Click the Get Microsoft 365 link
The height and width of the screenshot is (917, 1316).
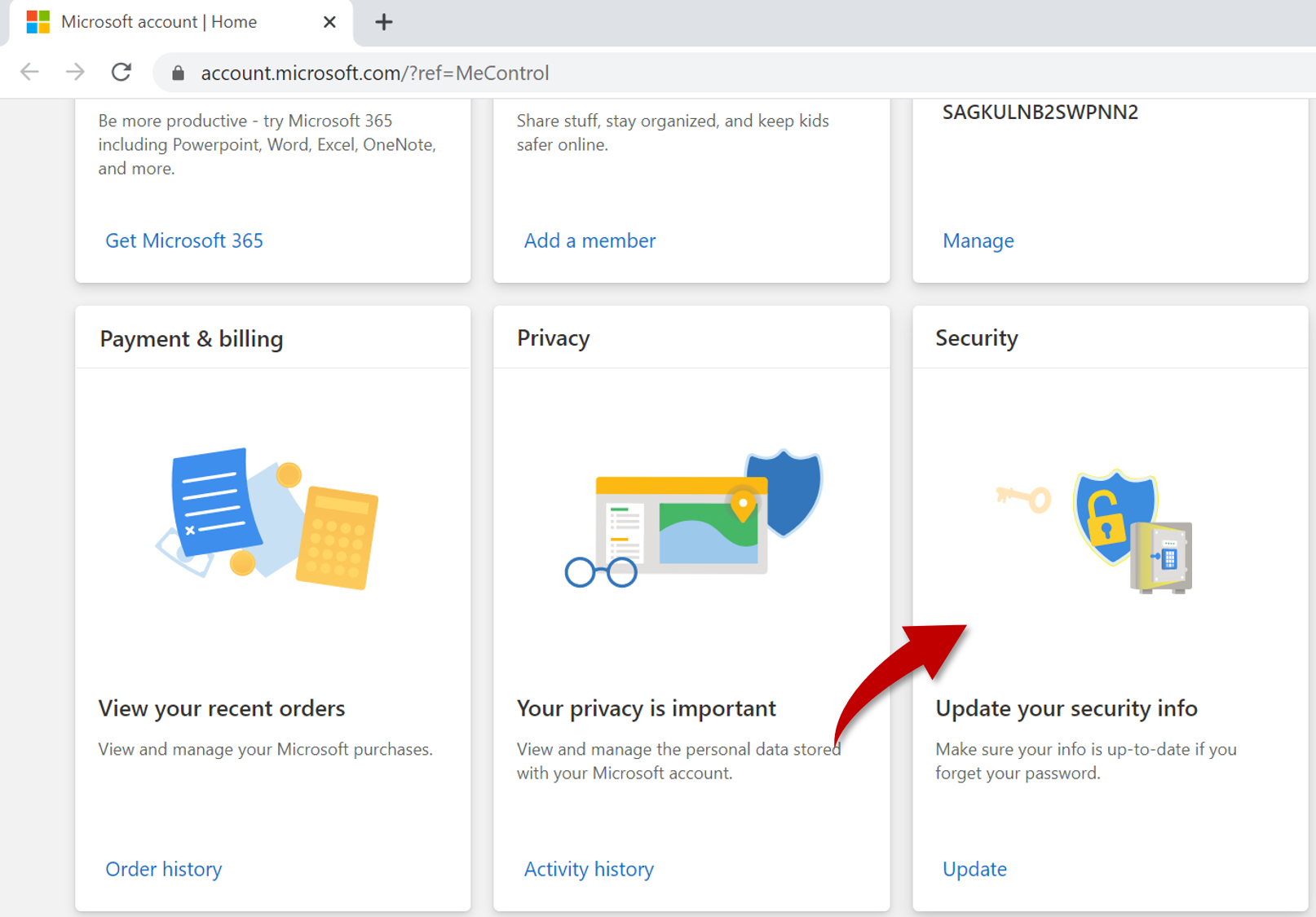(x=184, y=240)
